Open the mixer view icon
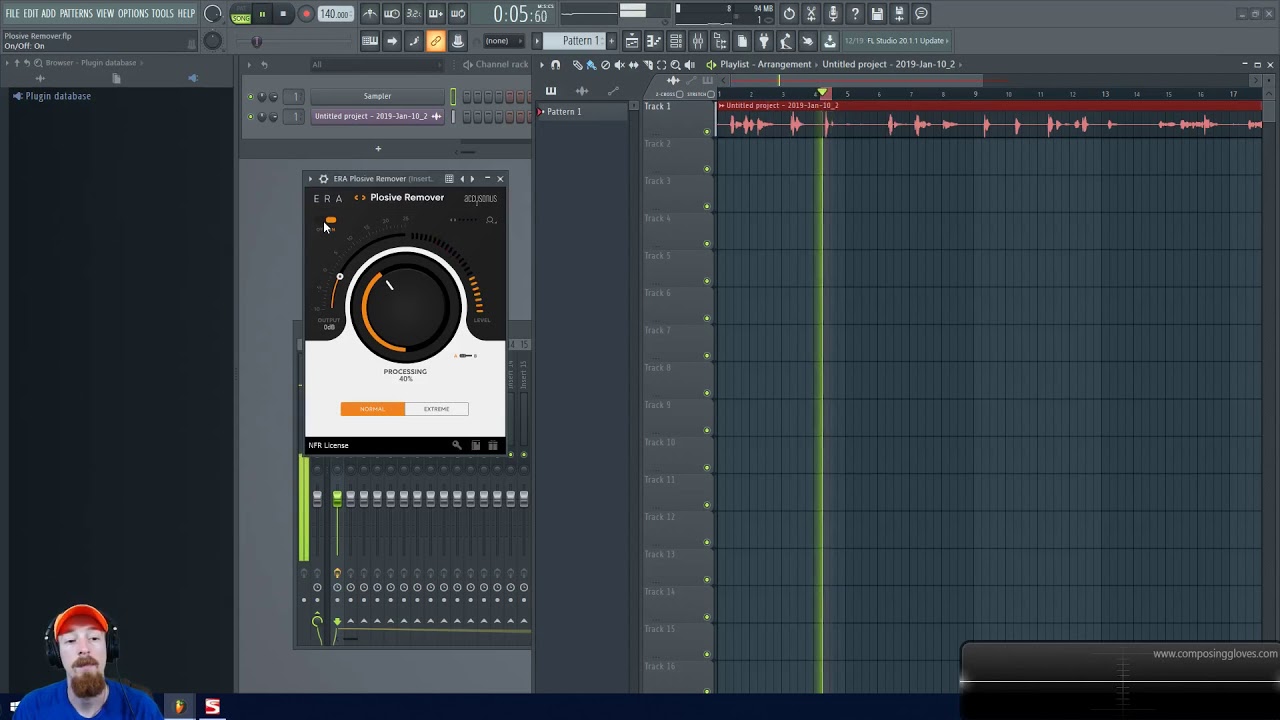Image resolution: width=1280 pixels, height=720 pixels. pos(698,41)
